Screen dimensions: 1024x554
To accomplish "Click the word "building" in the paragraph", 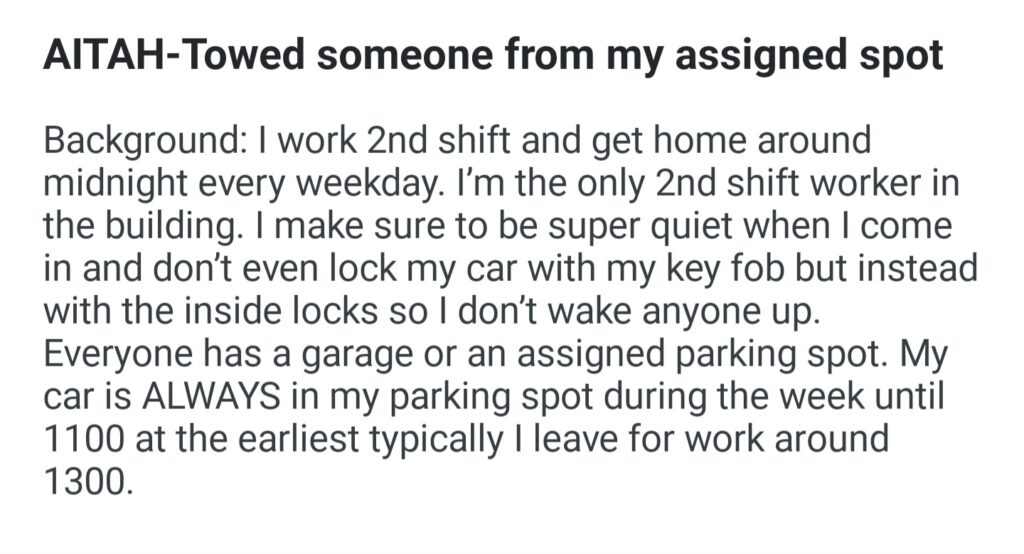I will coord(175,227).
